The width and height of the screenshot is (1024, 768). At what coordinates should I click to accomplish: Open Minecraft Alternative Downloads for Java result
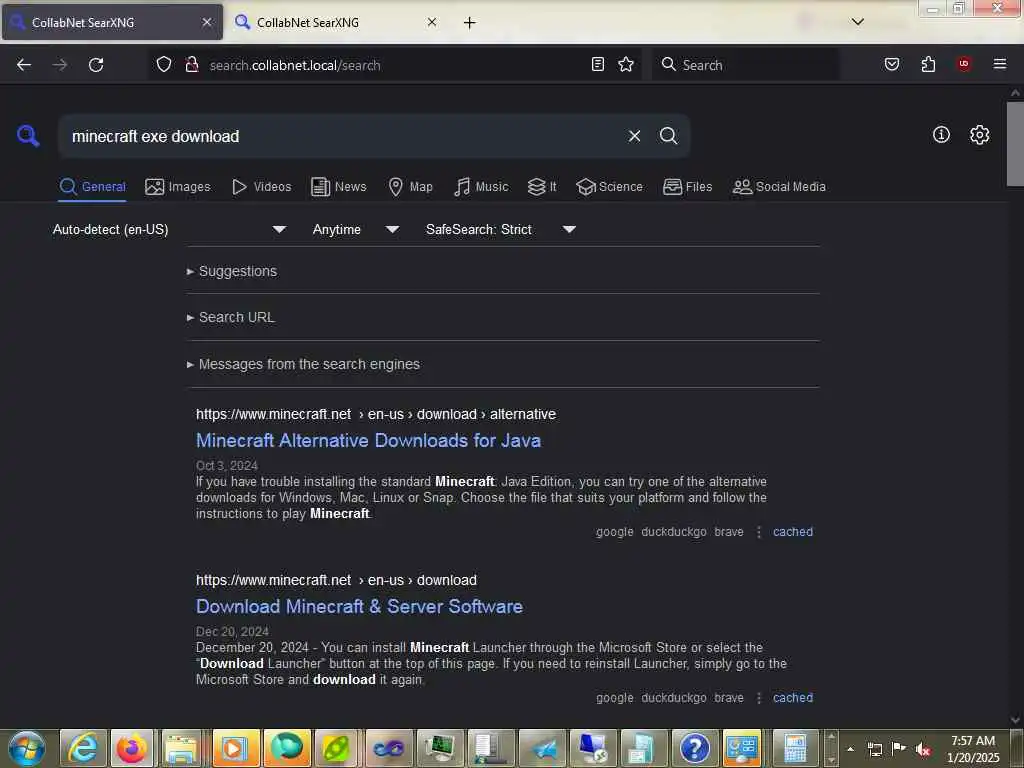tap(368, 441)
